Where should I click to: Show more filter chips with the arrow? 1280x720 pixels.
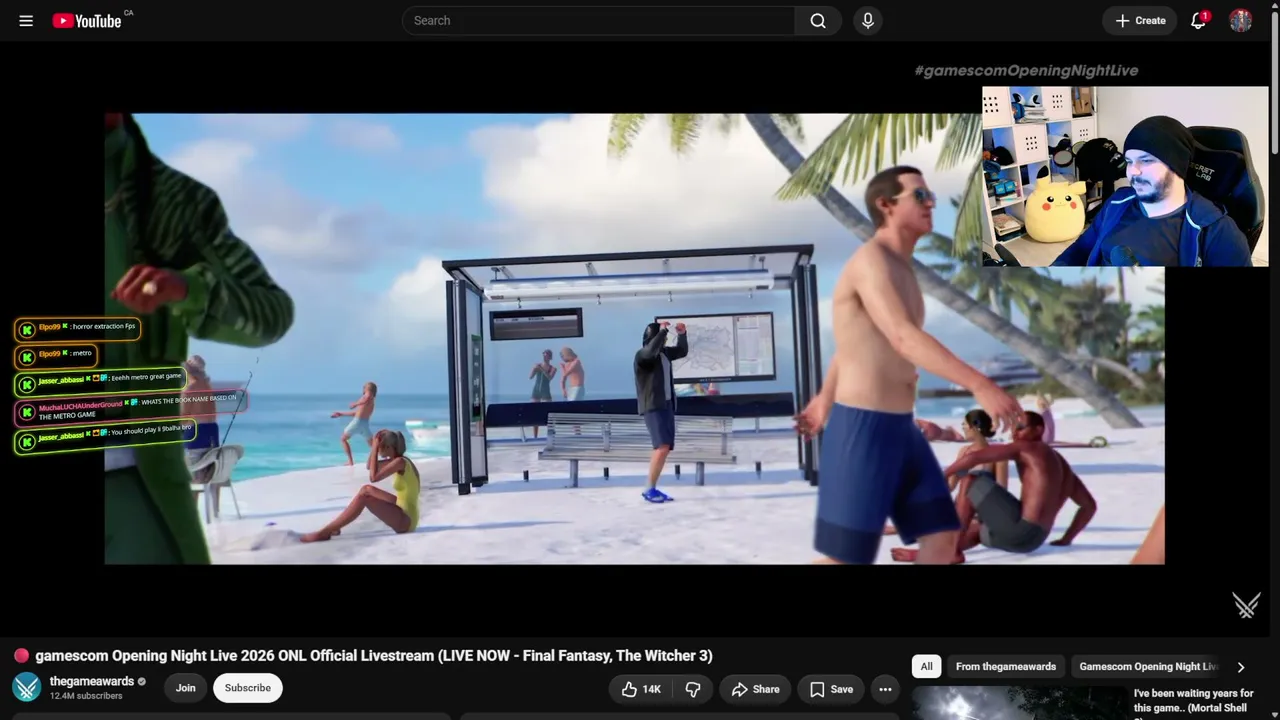tap(1241, 667)
